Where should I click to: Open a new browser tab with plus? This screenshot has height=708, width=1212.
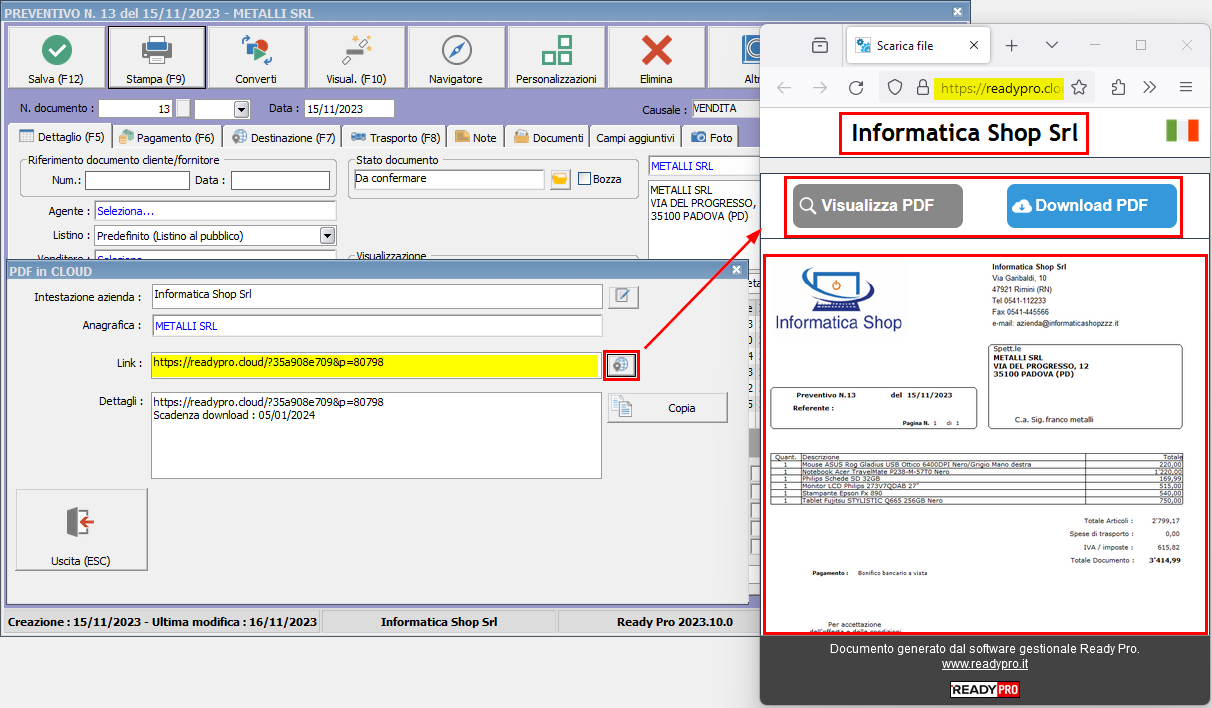1011,45
